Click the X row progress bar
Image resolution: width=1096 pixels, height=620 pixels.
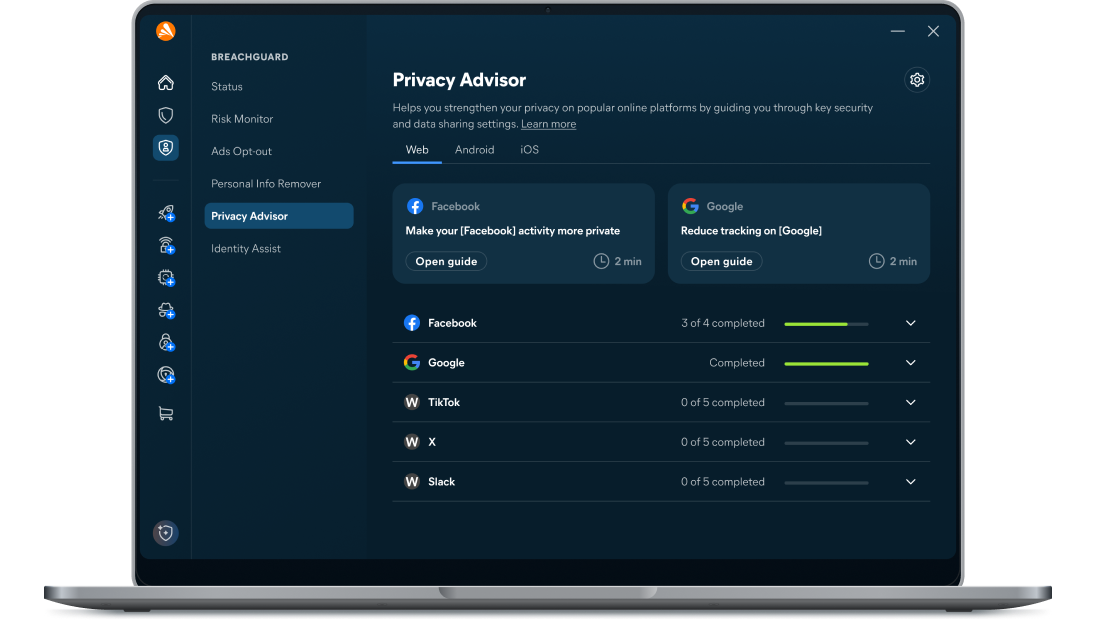pyautogui.click(x=826, y=443)
